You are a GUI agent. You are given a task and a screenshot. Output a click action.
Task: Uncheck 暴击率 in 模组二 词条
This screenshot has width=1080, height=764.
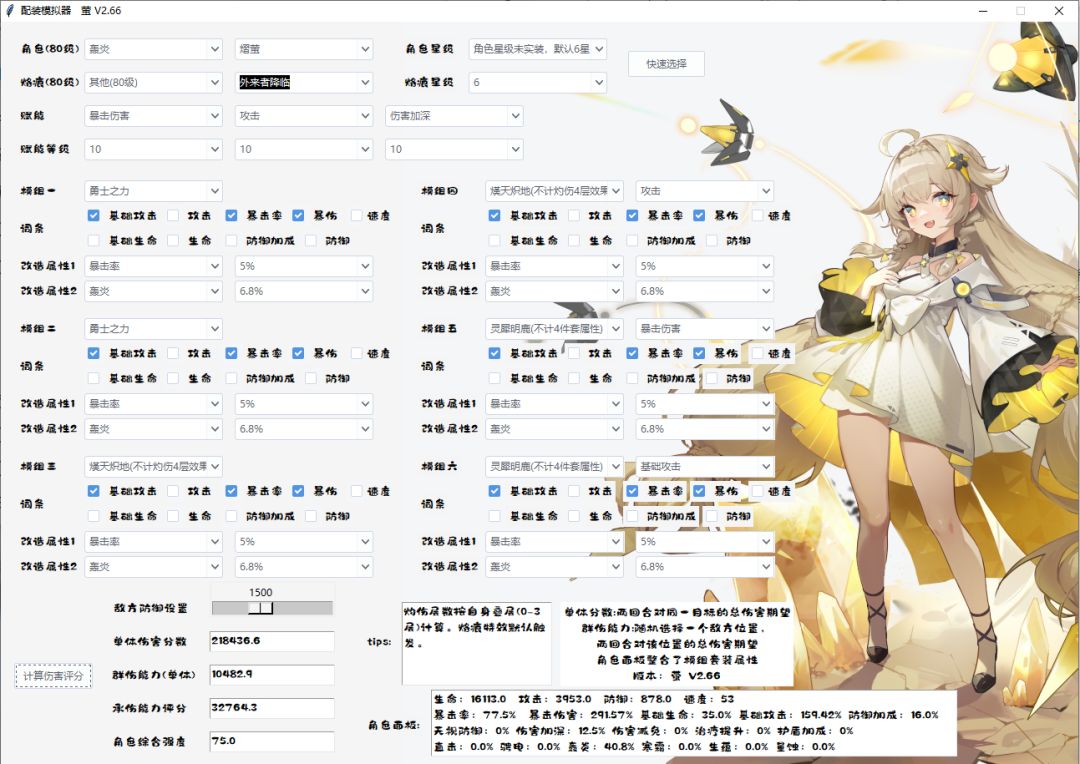pos(231,353)
